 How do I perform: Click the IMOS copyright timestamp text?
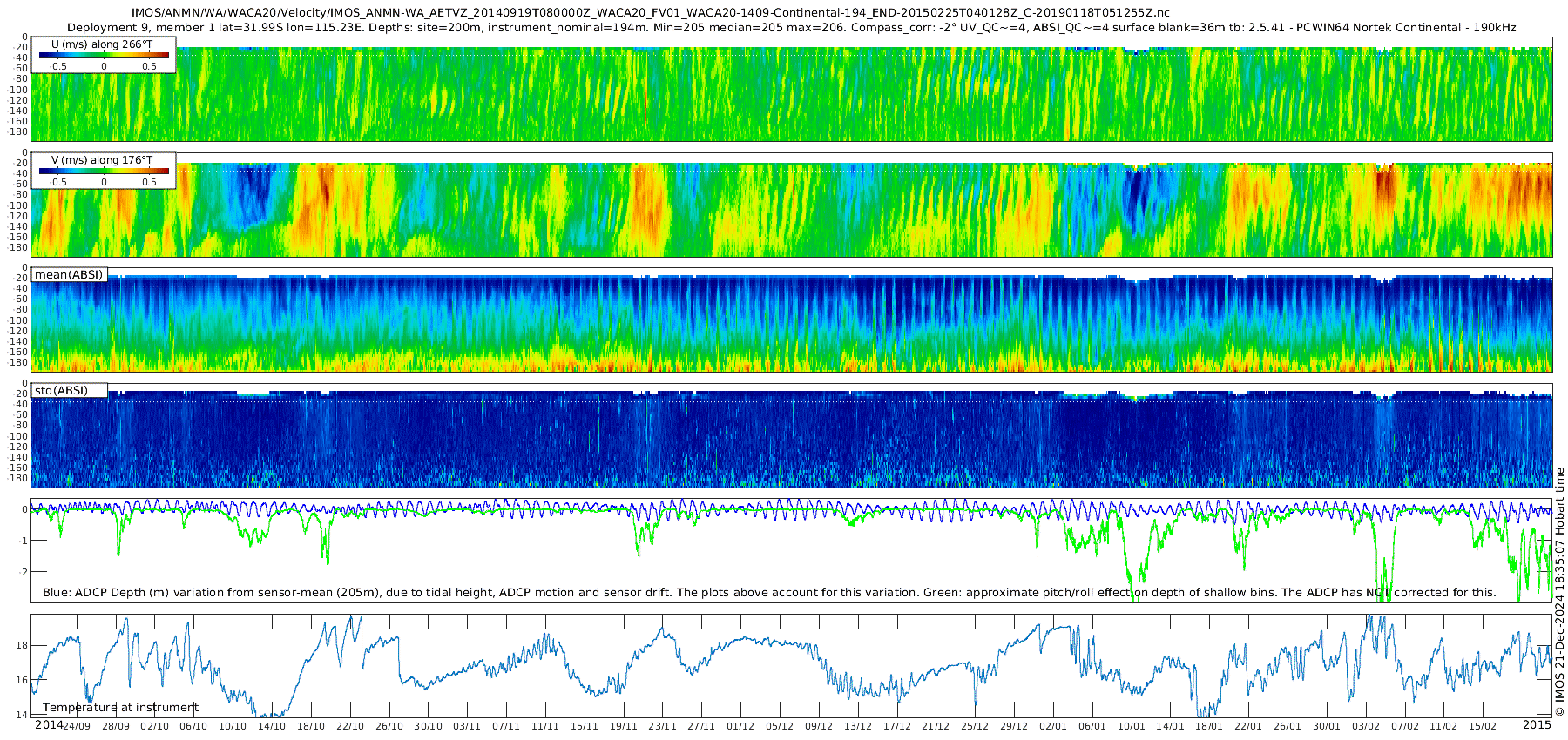click(x=1559, y=592)
